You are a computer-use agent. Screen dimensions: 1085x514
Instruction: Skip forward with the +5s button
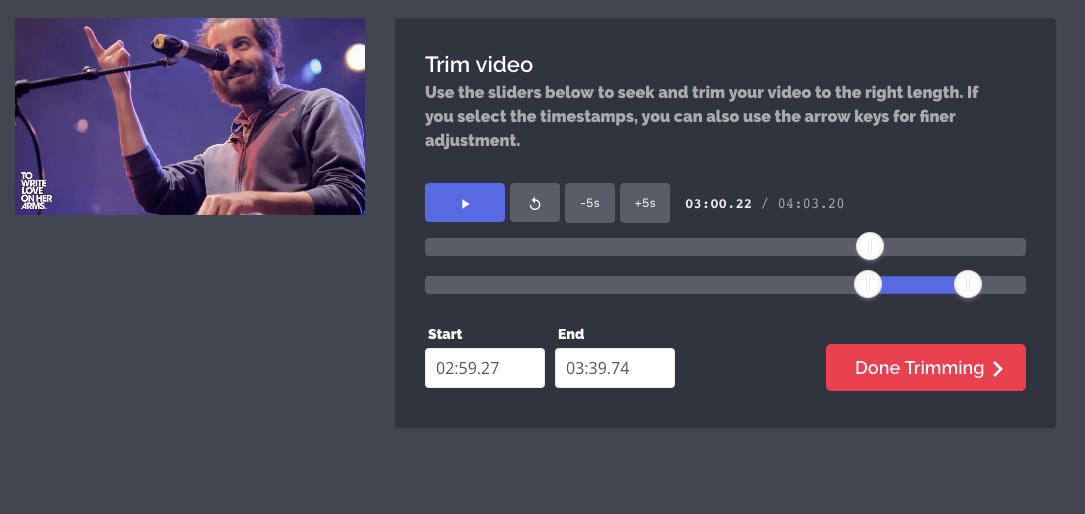[644, 203]
